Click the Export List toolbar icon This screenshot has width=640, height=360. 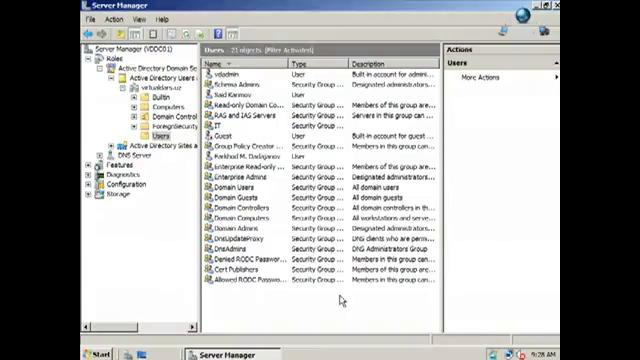[200, 34]
